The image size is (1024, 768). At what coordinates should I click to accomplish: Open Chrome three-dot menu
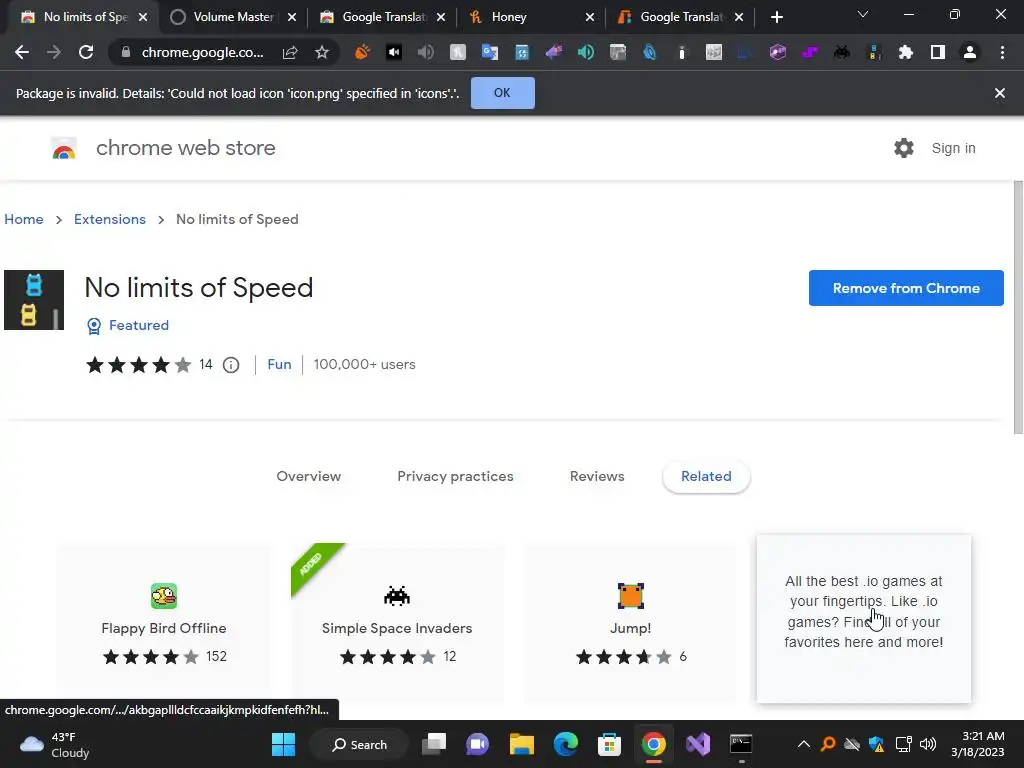pos(1002,52)
